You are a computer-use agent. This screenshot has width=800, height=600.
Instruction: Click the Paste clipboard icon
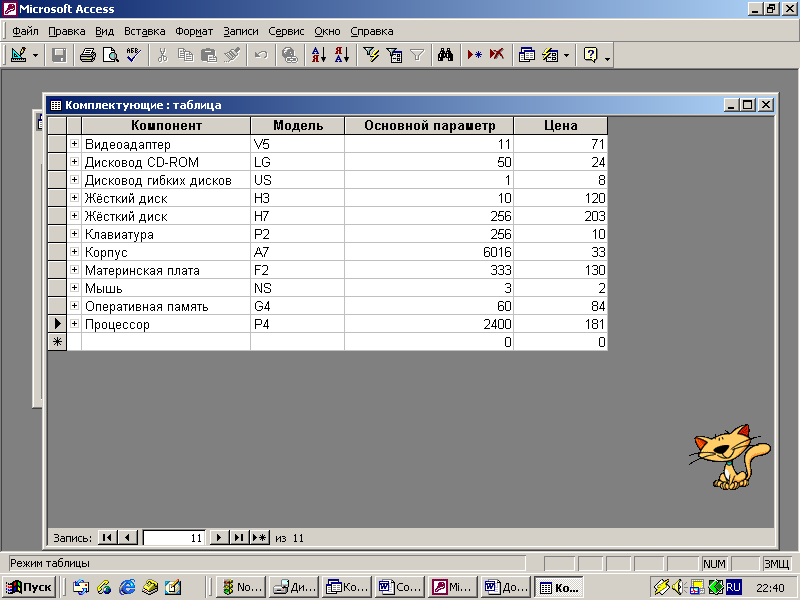pos(209,55)
